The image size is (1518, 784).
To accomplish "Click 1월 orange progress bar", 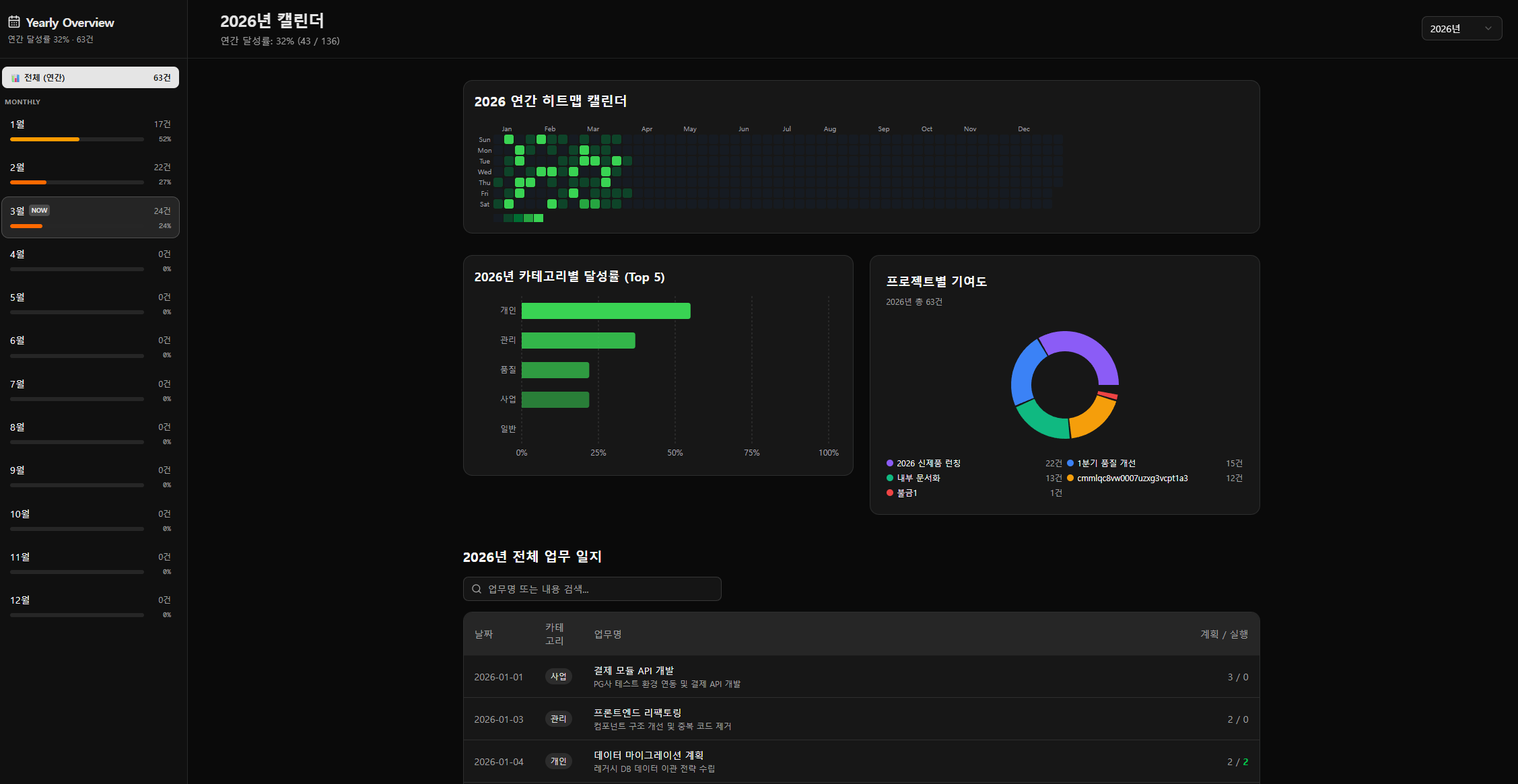I will [x=45, y=139].
